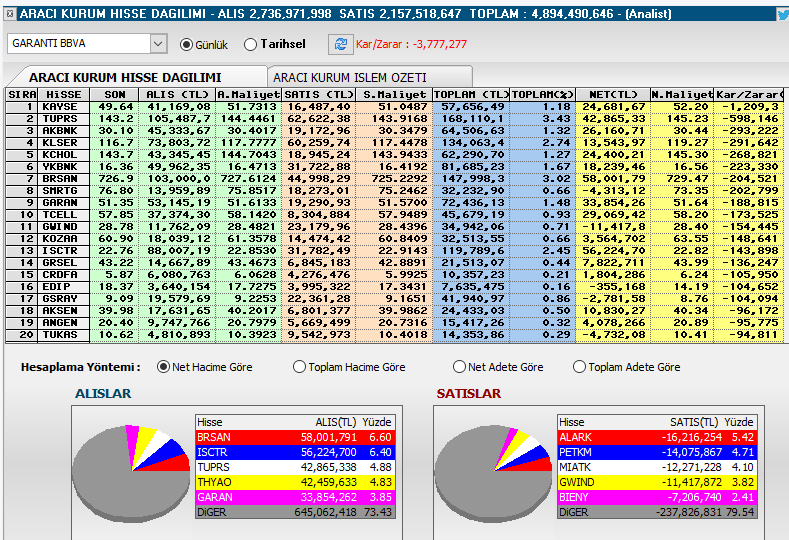Screen dimensions: 789x540
Task: Click the yellow GWIND row in SATISLAR legend
Action: pos(657,482)
